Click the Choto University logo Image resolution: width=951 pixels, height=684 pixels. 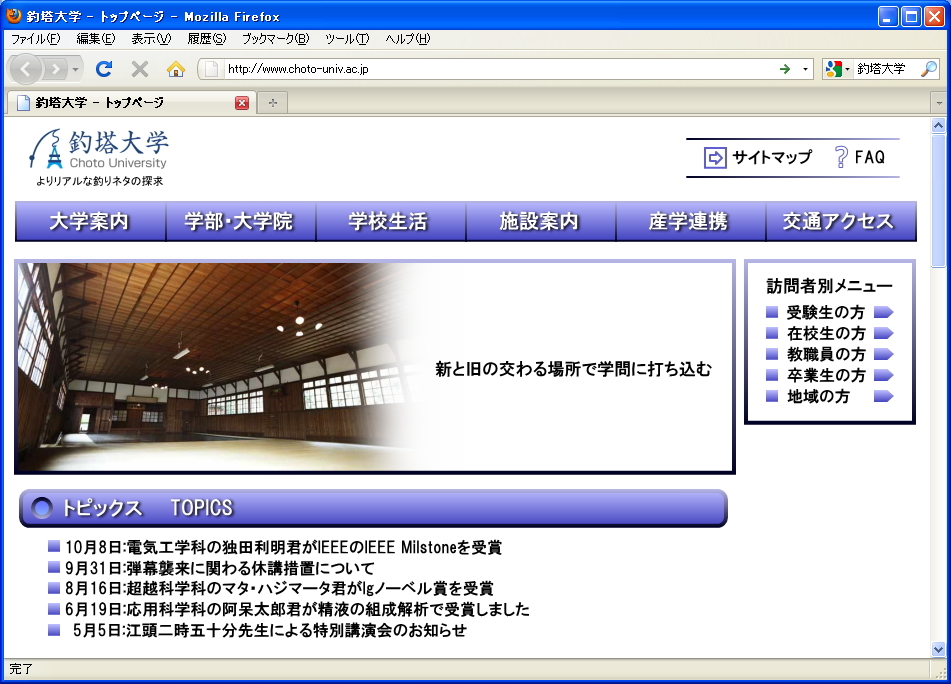(x=99, y=157)
